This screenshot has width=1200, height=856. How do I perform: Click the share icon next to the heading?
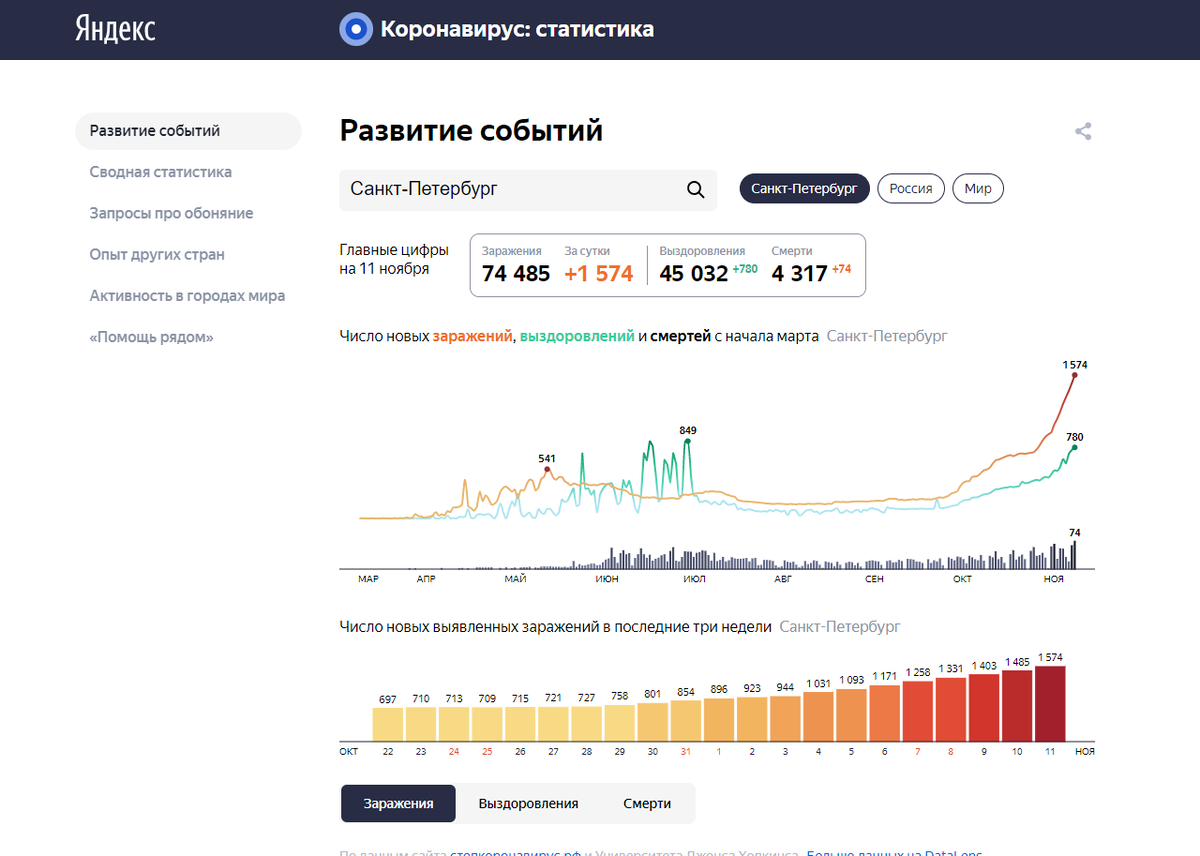pyautogui.click(x=1083, y=131)
